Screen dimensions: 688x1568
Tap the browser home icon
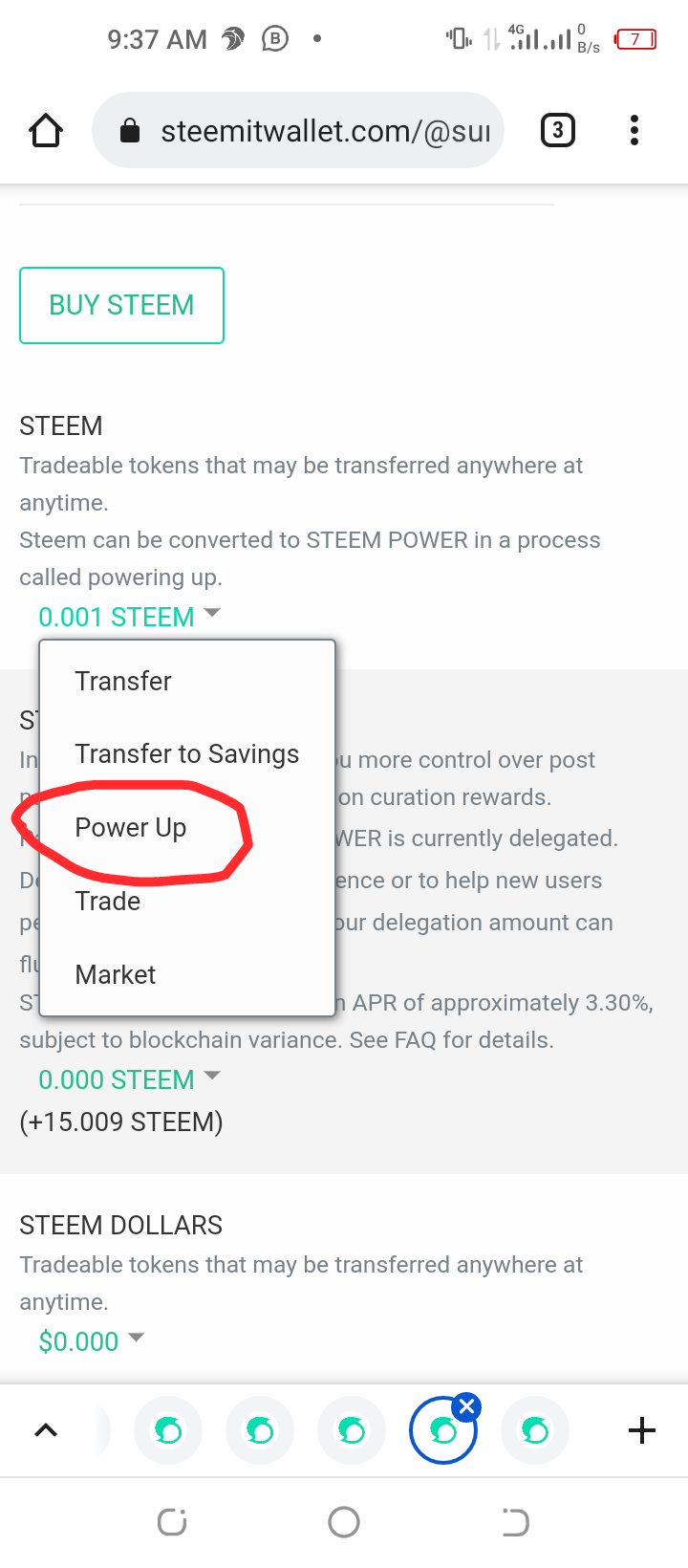click(46, 130)
